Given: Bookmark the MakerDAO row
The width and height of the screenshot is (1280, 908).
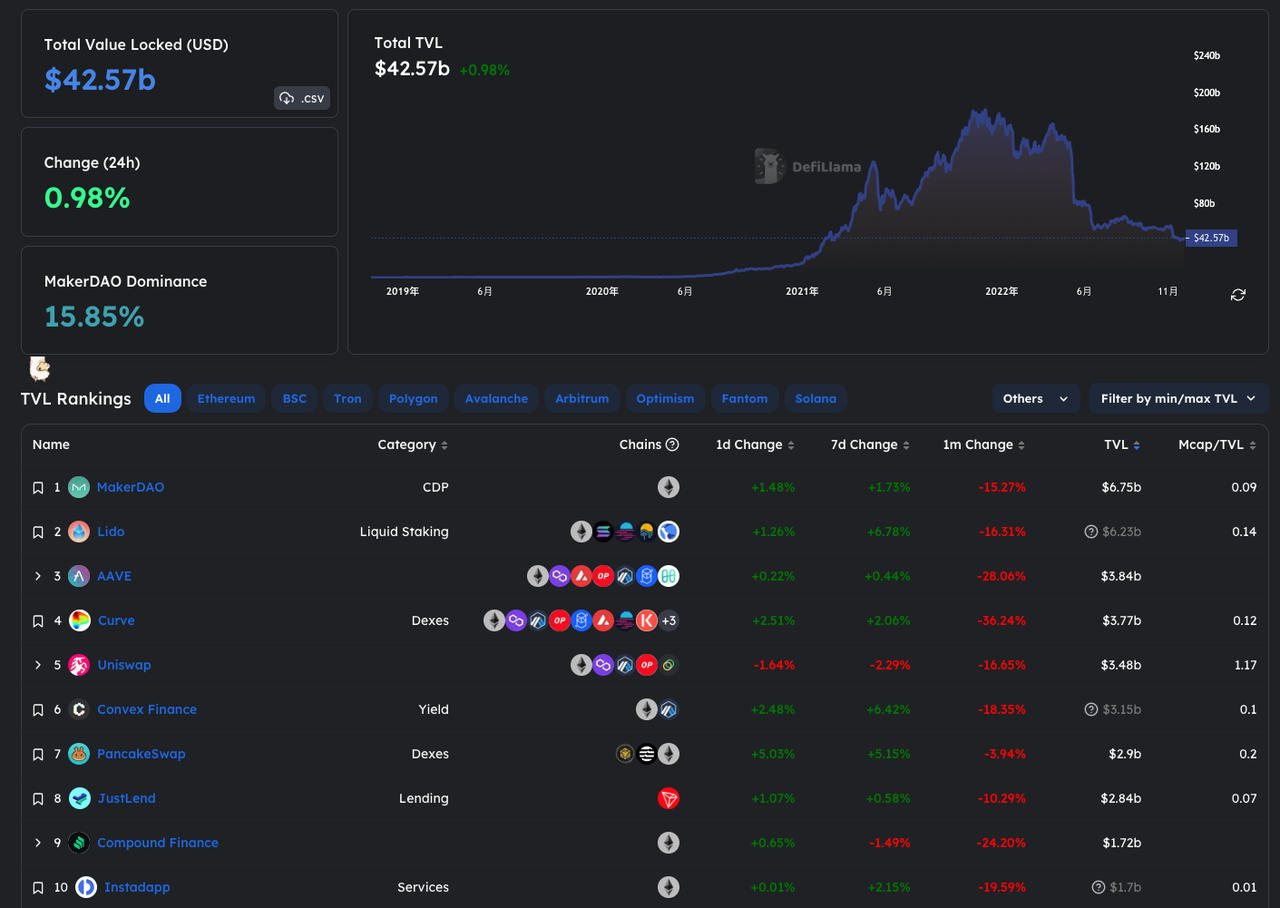Looking at the screenshot, I should point(38,488).
